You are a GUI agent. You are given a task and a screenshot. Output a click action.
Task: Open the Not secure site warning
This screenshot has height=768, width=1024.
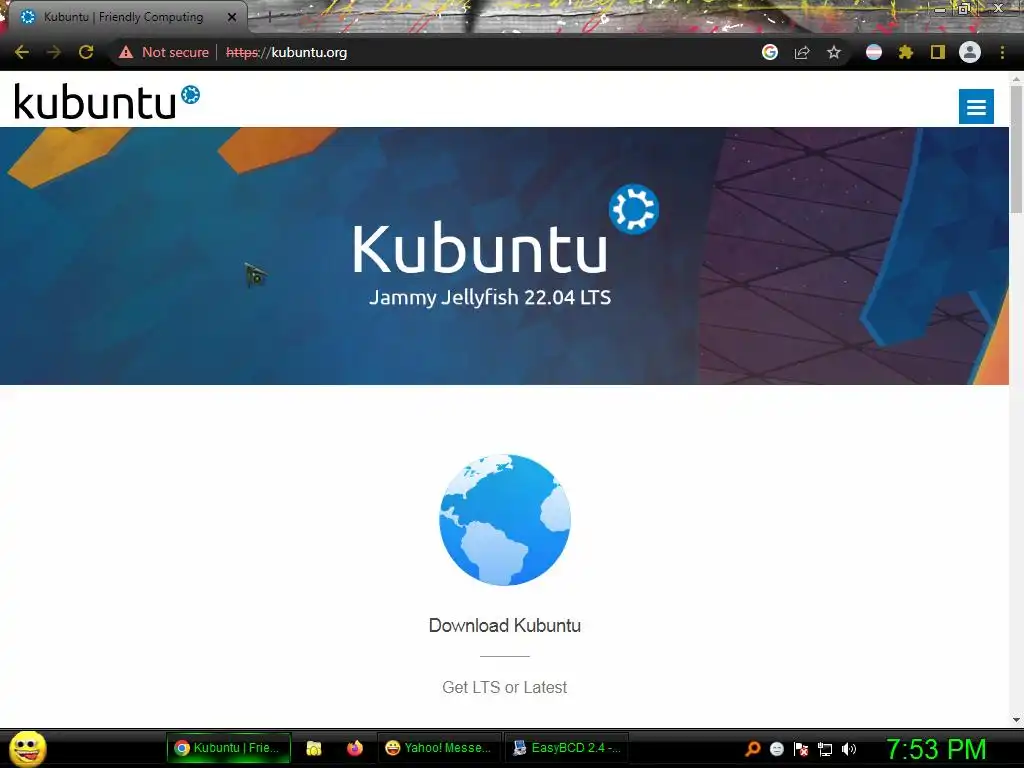coord(163,52)
